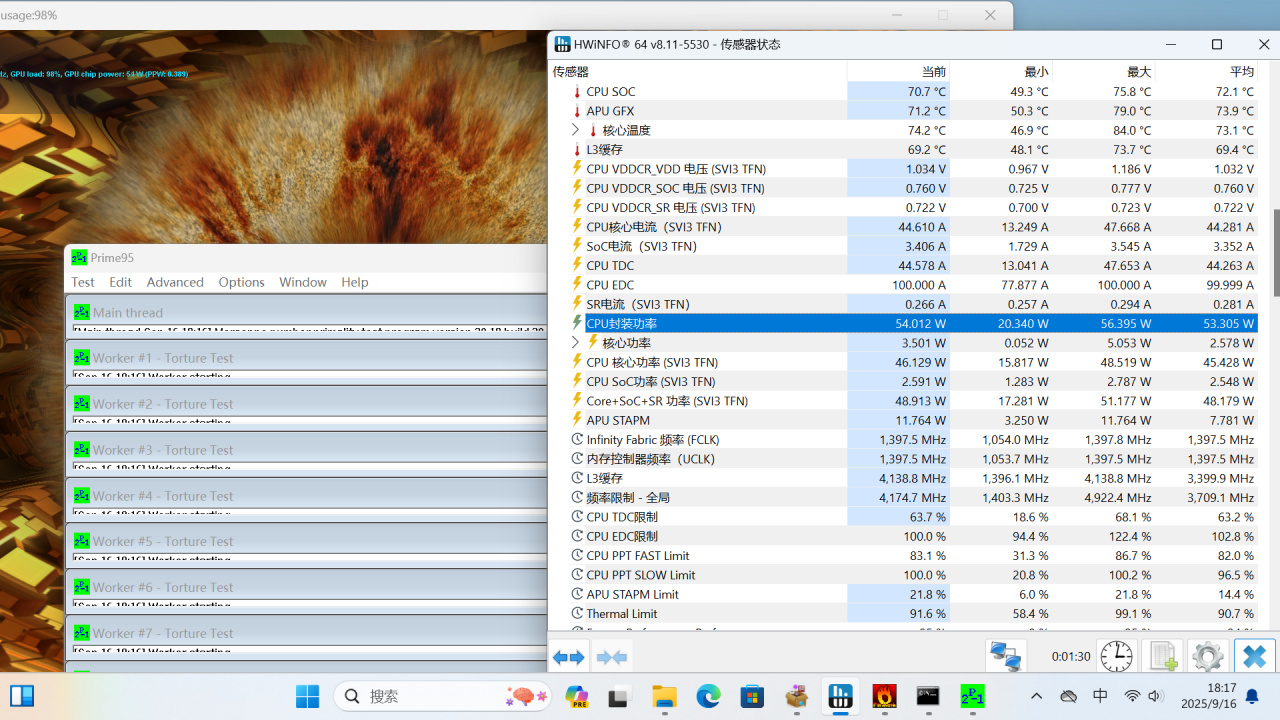Select the SoC电流 (SVI3 TFN) row
1280x720 pixels.
(903, 246)
